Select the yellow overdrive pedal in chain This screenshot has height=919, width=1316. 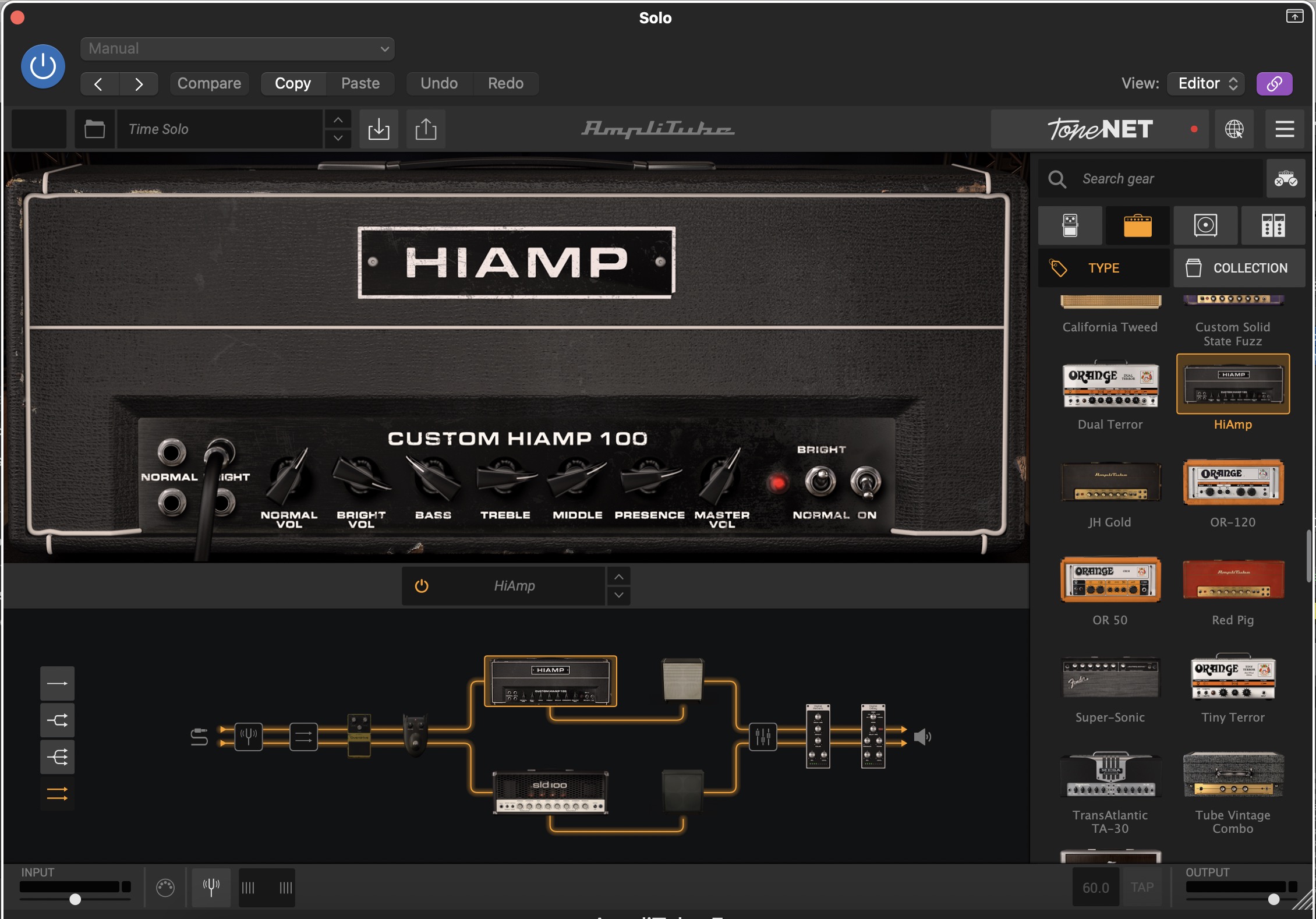359,736
